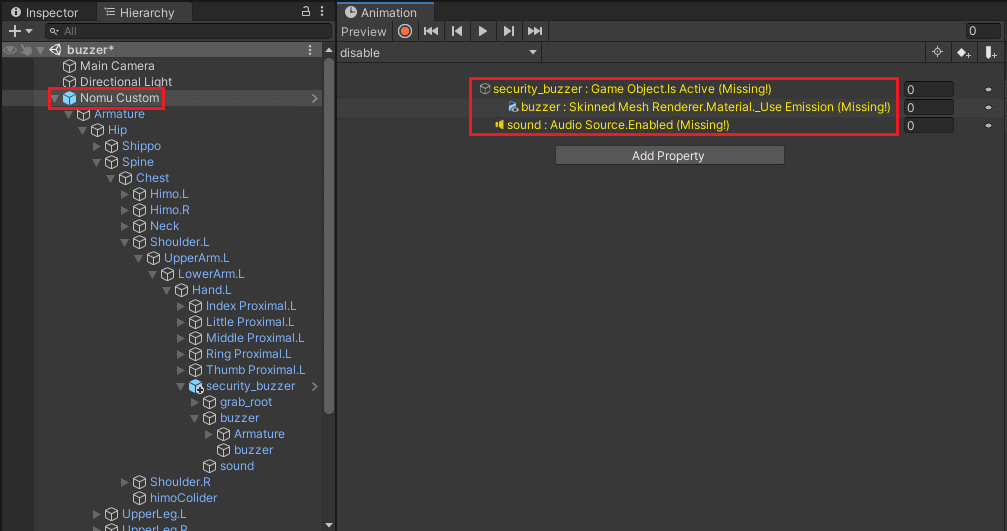Viewport: 1007px width, 531px height.
Task: Open Hierarchy panel three-dot menu
Action: [322, 11]
